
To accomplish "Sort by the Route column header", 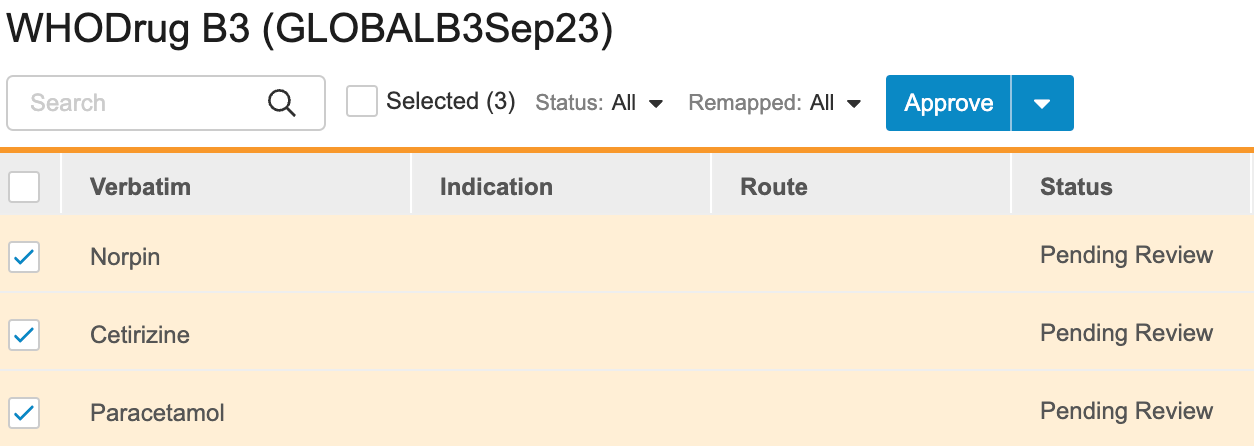I will point(774,187).
